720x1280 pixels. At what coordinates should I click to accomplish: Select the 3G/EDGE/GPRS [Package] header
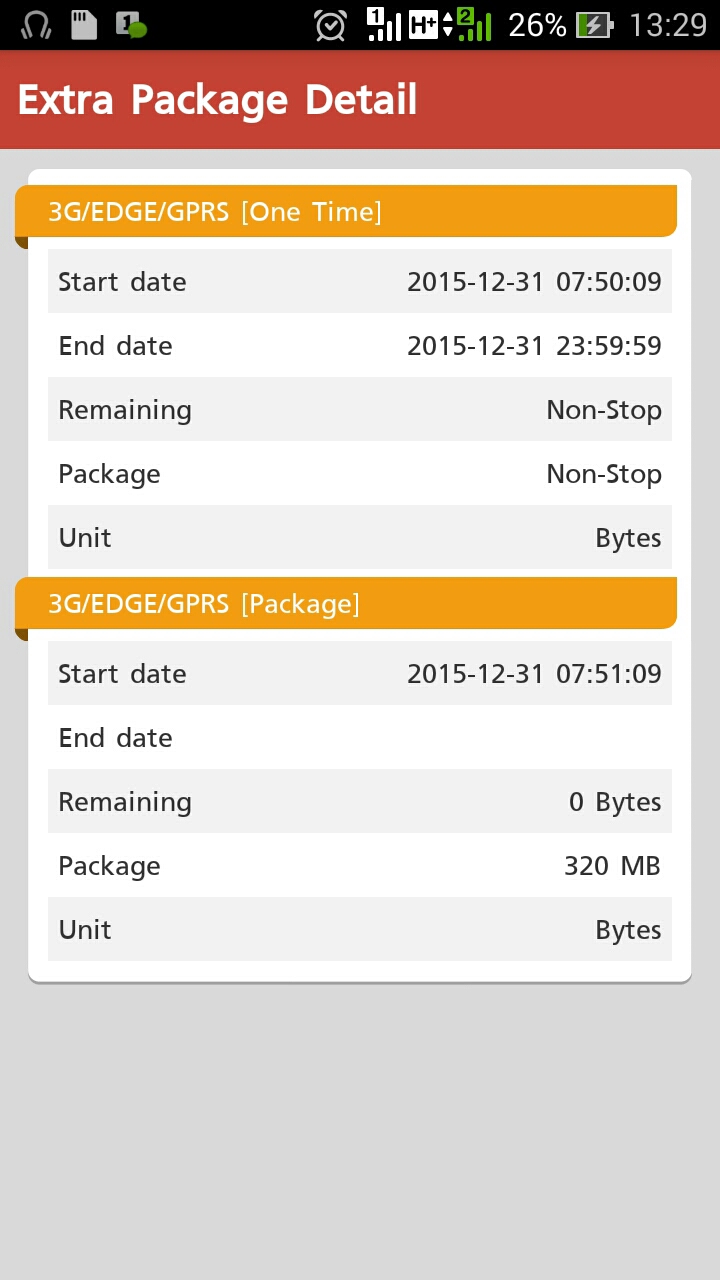click(346, 604)
